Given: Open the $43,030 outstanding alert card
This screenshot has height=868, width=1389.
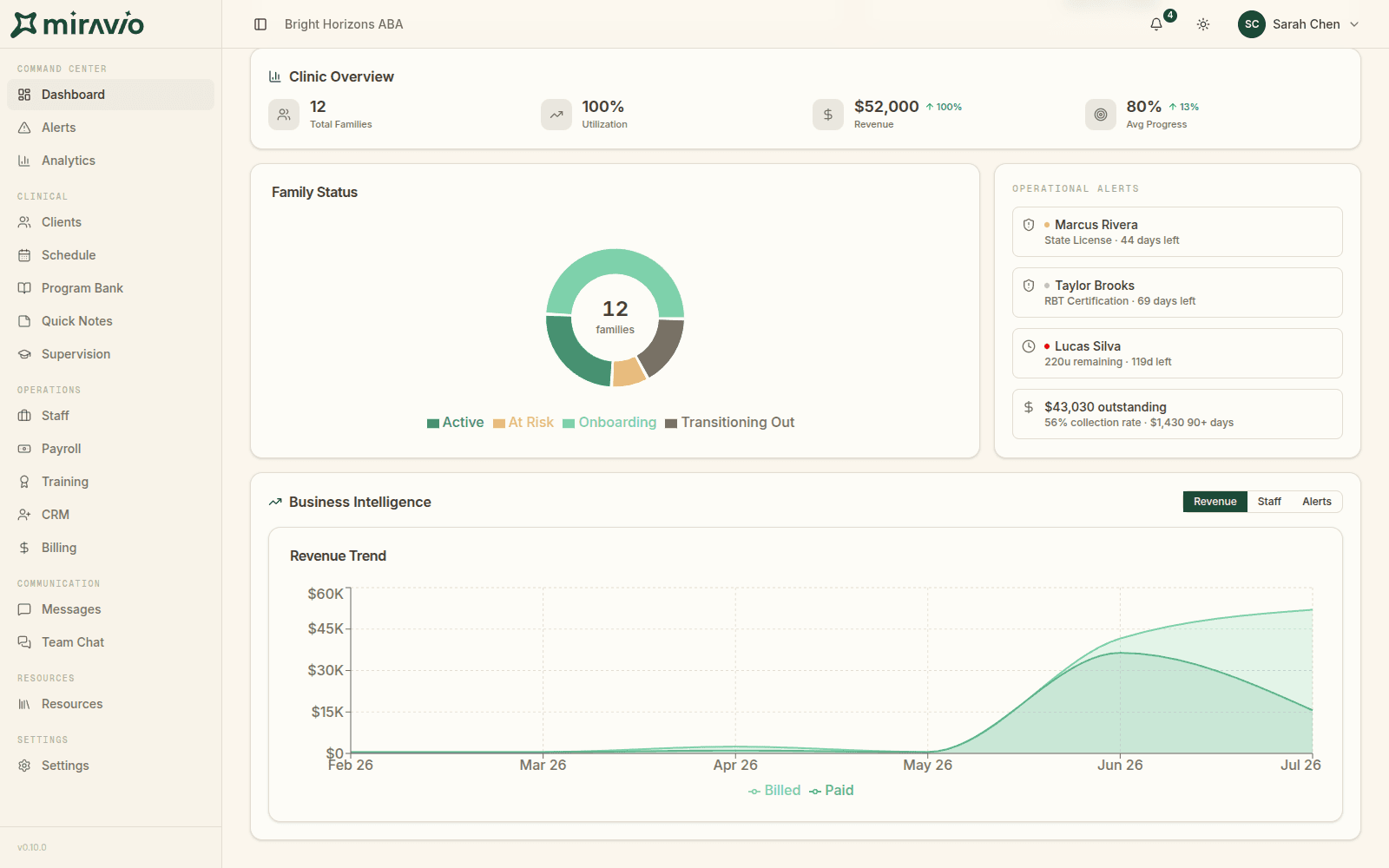Looking at the screenshot, I should [1177, 414].
